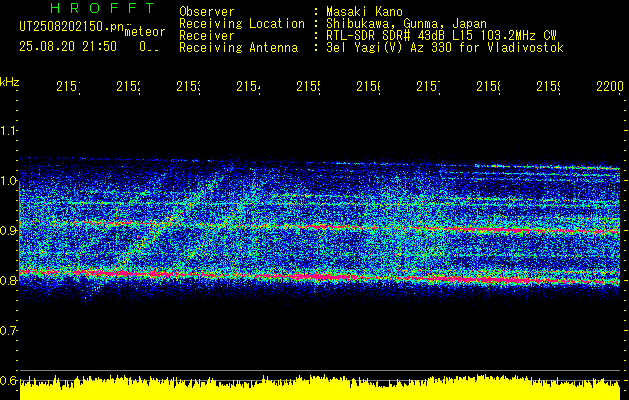Click the 2151 time marker

(x=68, y=87)
